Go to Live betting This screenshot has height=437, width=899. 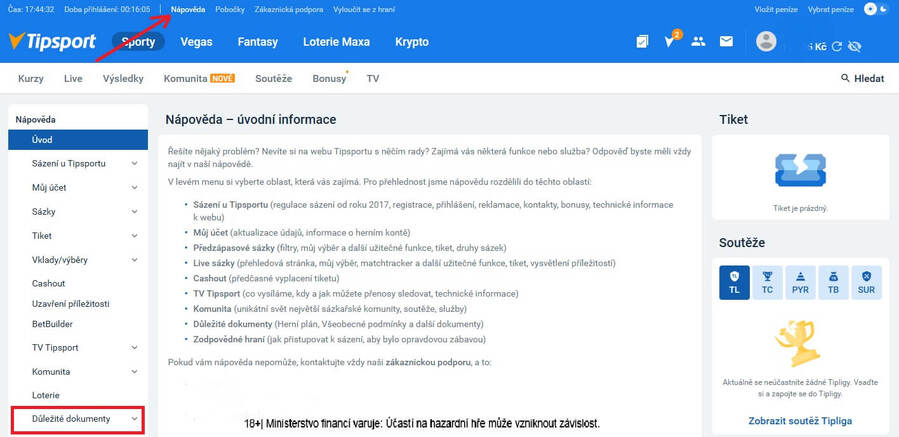73,79
